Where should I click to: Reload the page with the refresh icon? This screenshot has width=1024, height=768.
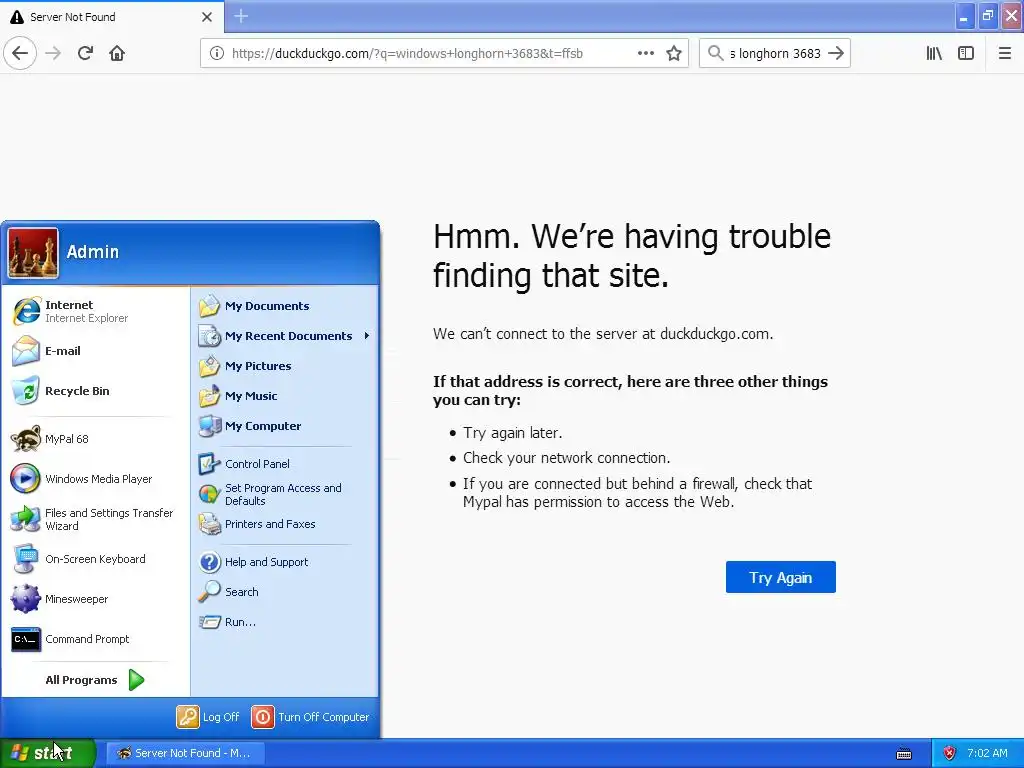(85, 53)
